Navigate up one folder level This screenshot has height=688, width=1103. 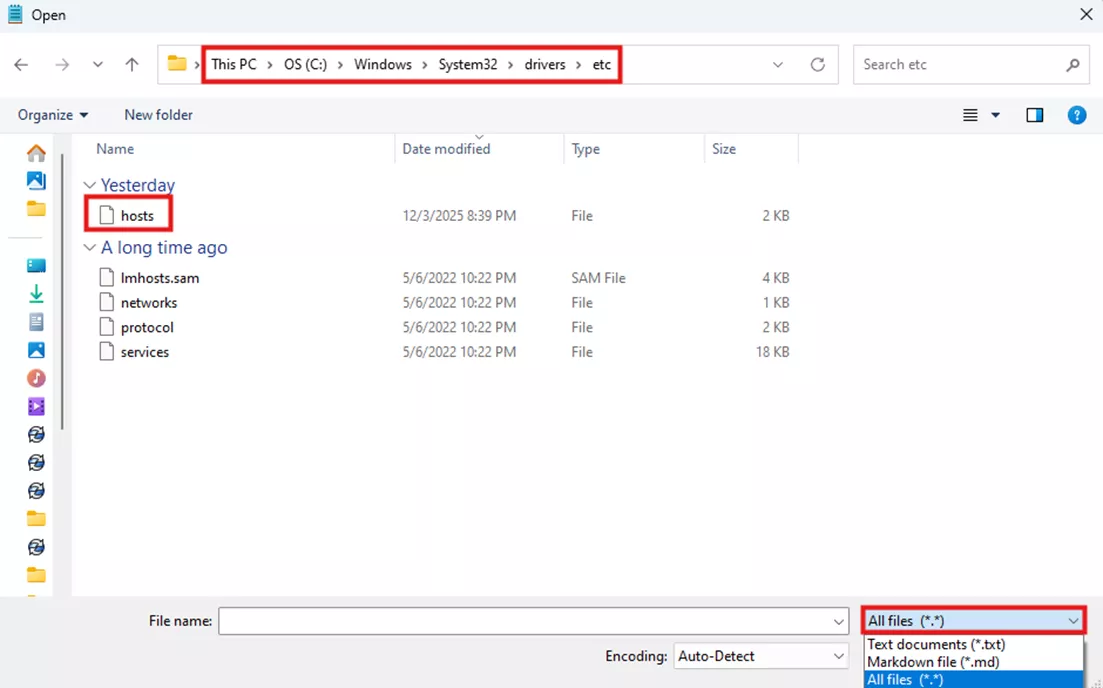(131, 64)
